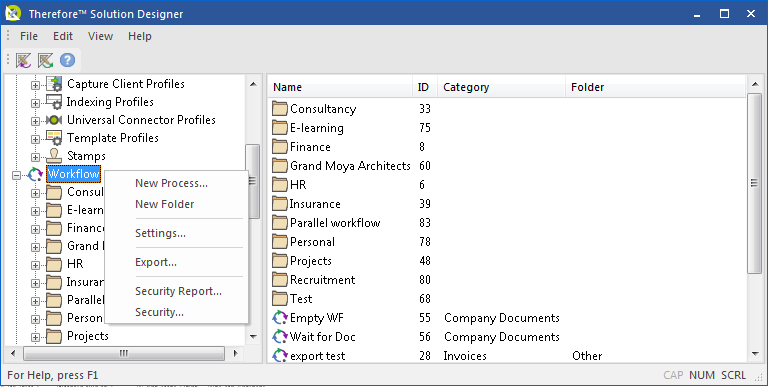
Task: Choose New Process... from context menu
Action: coord(172,183)
